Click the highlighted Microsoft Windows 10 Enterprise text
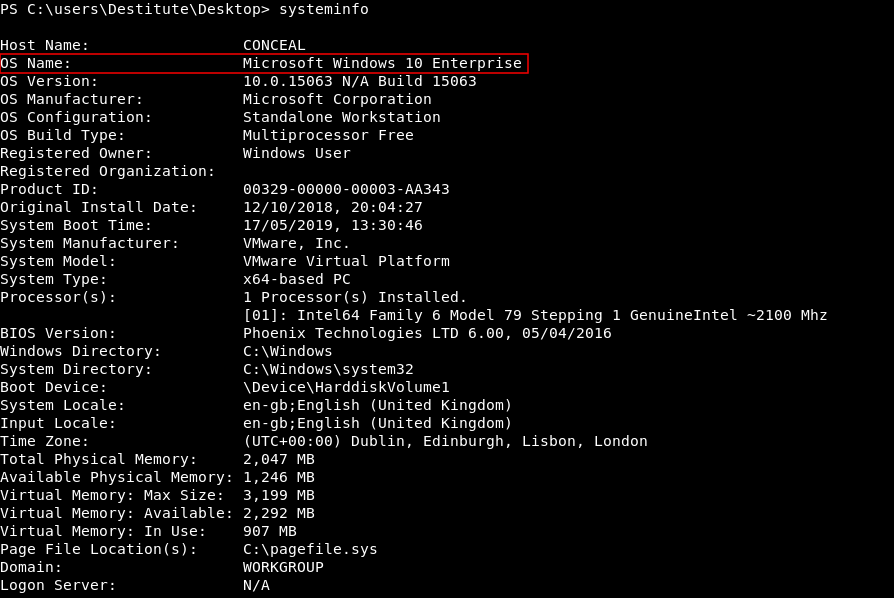 [382, 63]
